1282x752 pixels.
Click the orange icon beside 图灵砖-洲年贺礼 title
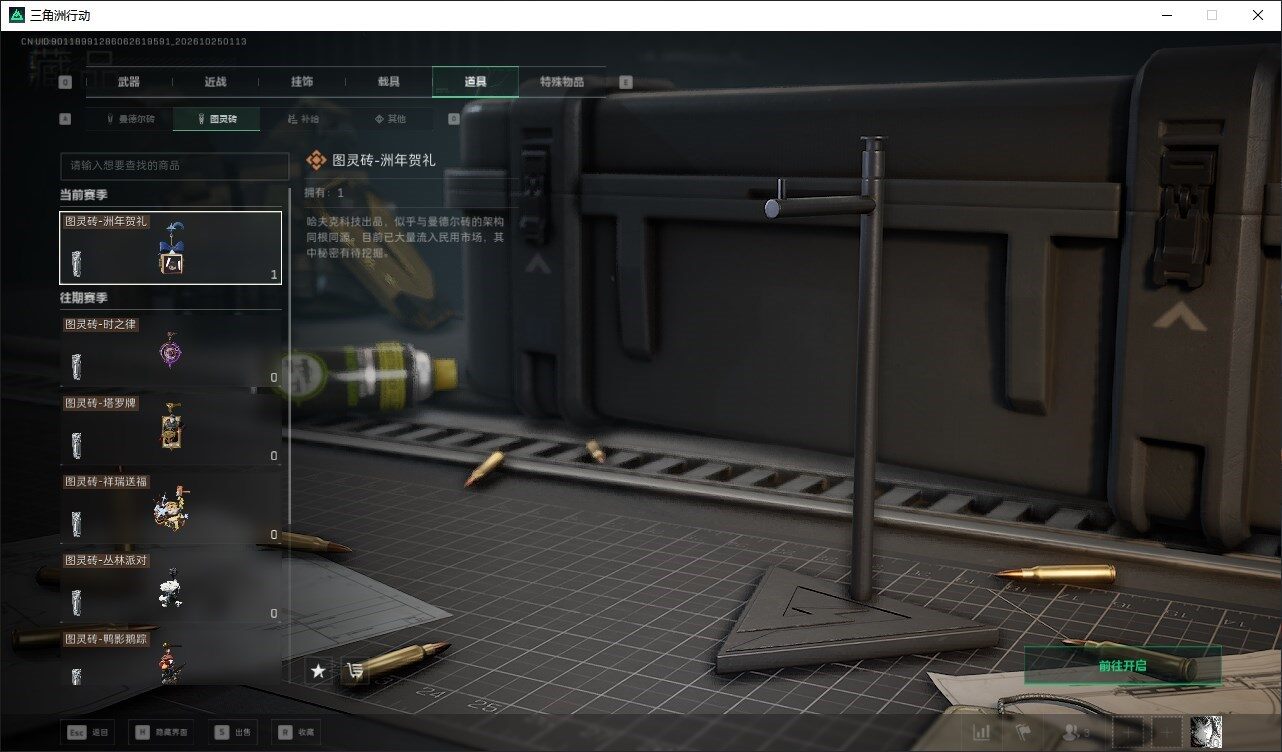pyautogui.click(x=316, y=160)
